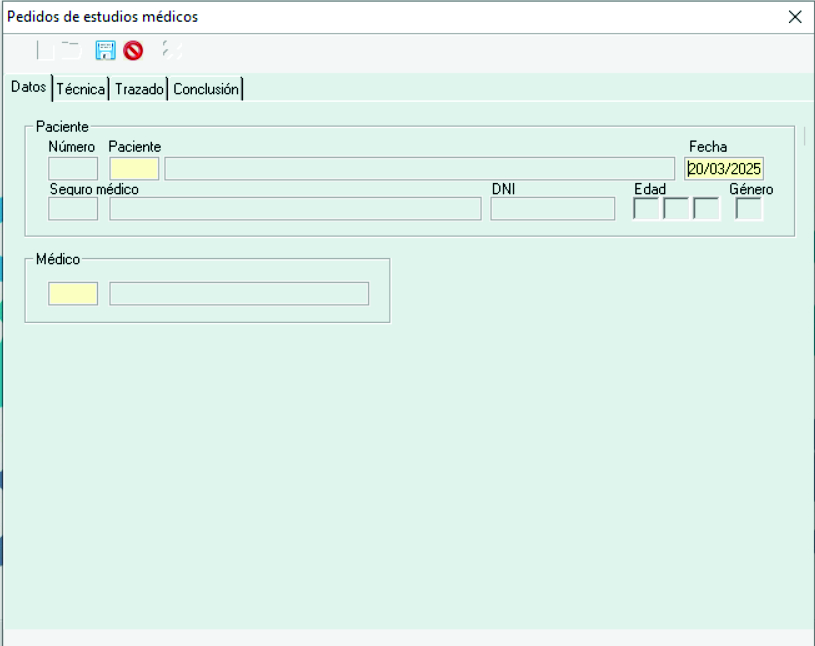The height and width of the screenshot is (646, 815).
Task: Click the Save floppy disk icon
Action: pos(105,50)
